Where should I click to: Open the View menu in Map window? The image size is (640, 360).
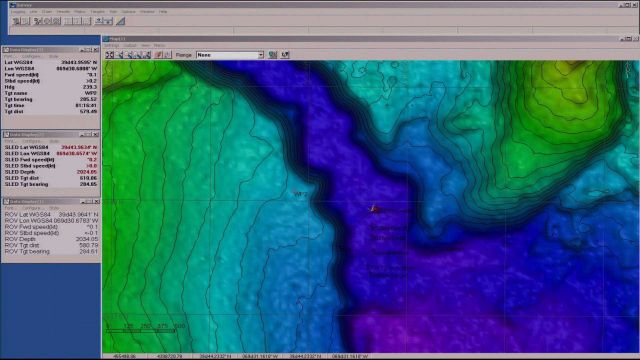coord(145,45)
